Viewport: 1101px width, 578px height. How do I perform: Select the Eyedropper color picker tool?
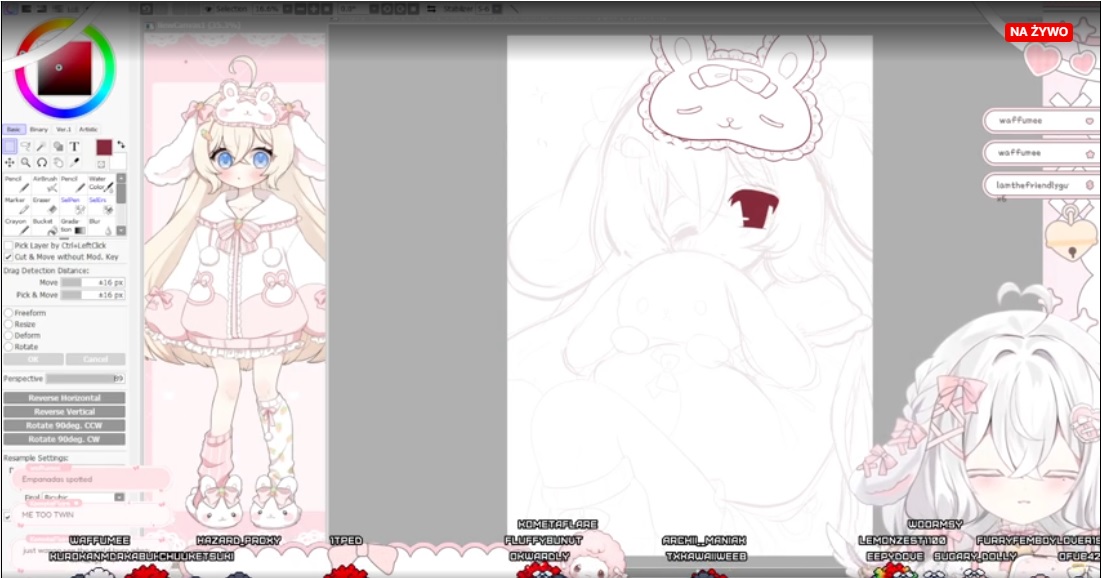click(74, 162)
